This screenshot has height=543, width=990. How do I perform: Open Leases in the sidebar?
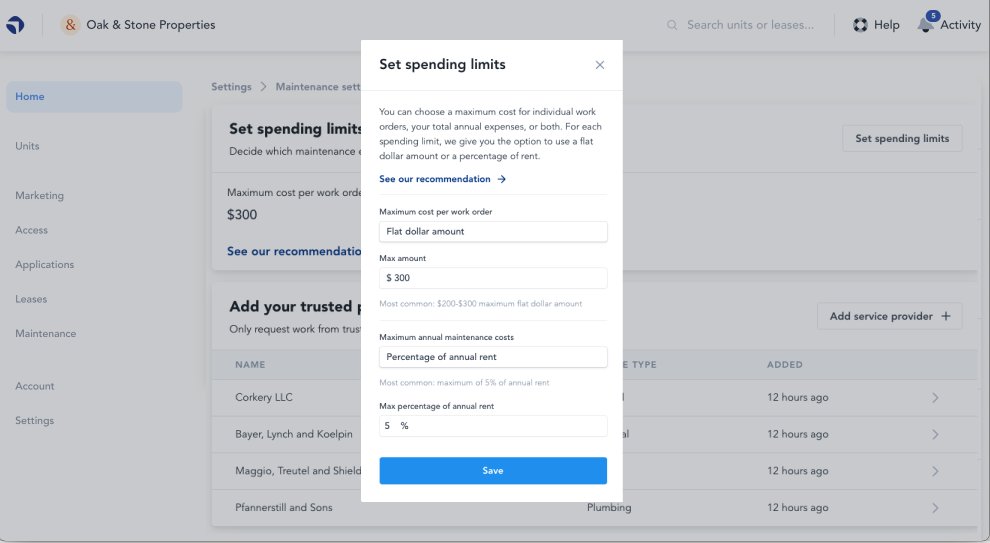coord(31,299)
